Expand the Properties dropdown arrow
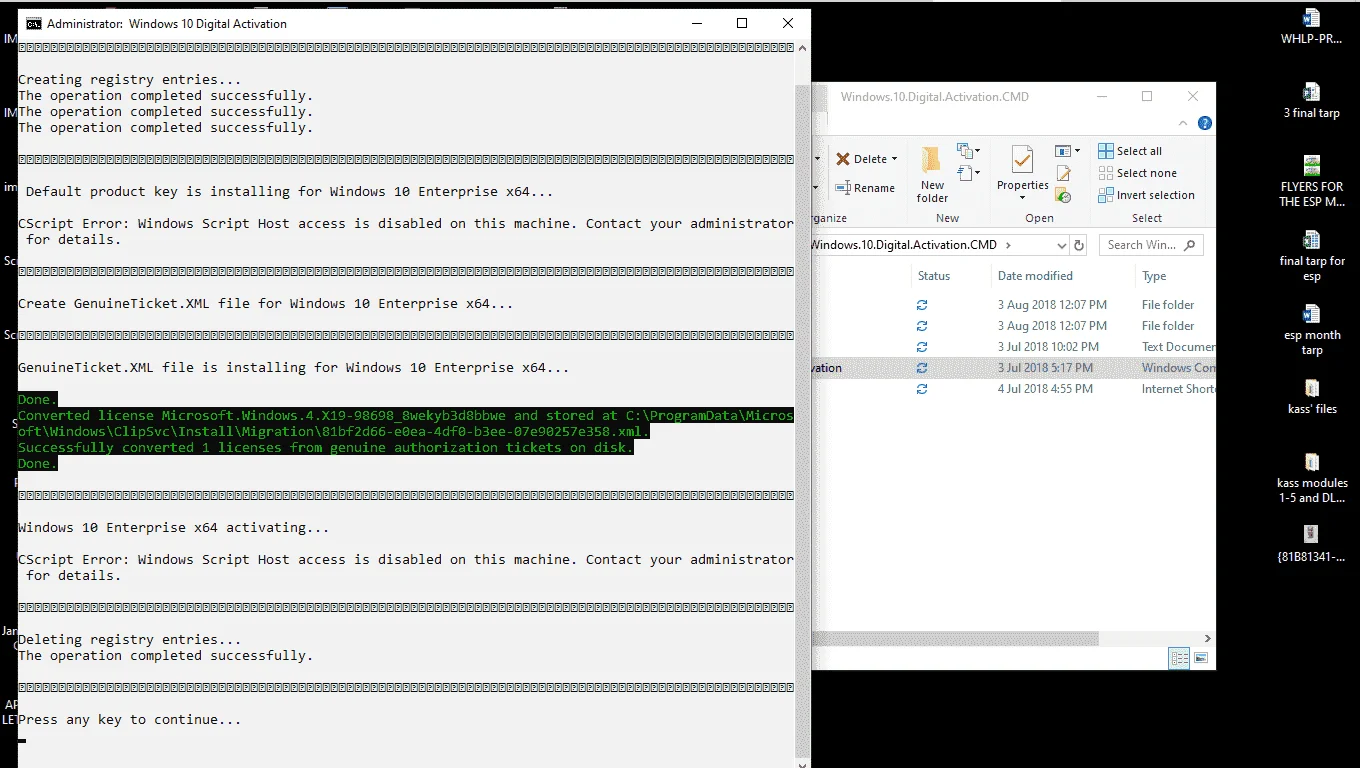1360x768 pixels. pyautogui.click(x=1022, y=197)
